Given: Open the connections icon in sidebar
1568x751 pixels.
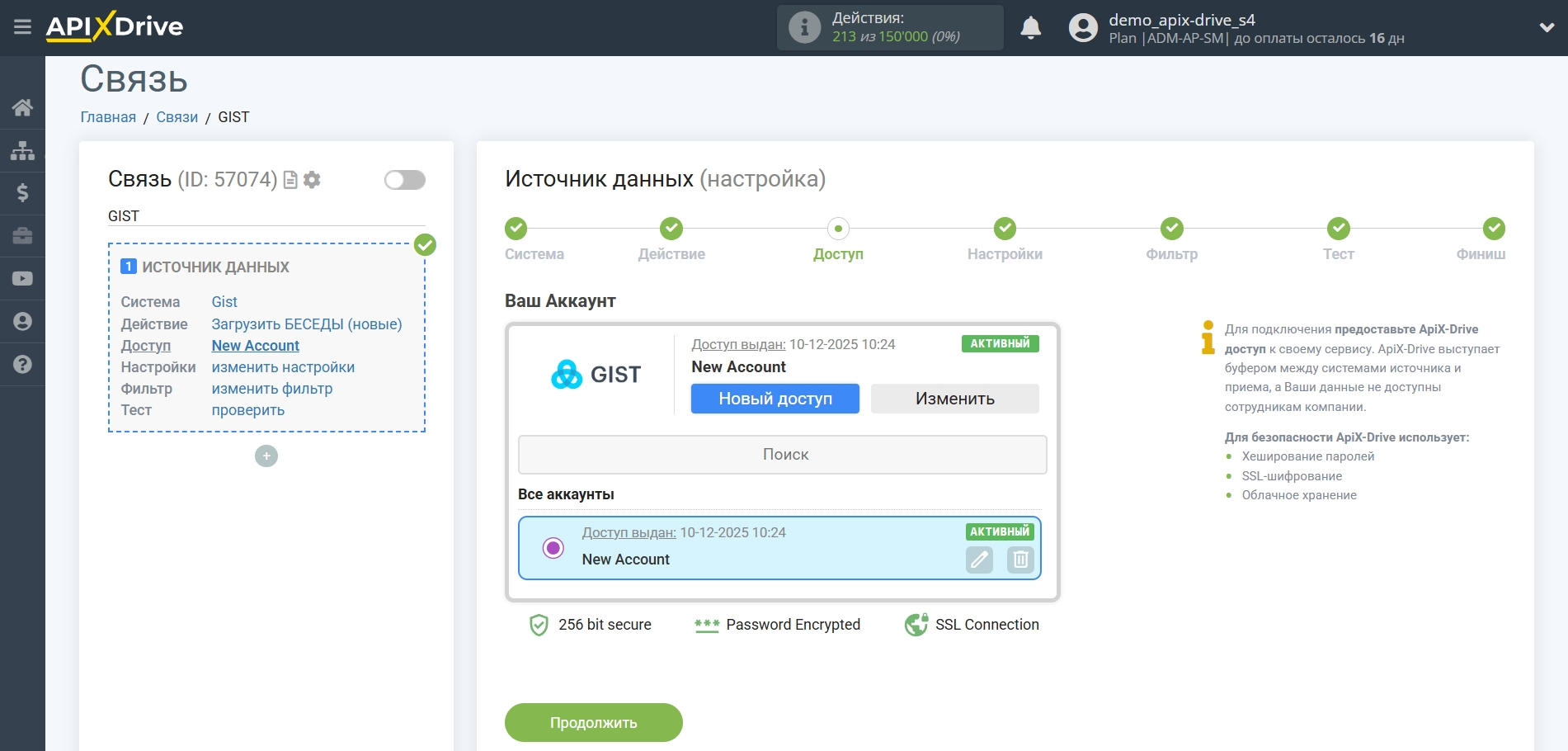Looking at the screenshot, I should pyautogui.click(x=22, y=150).
